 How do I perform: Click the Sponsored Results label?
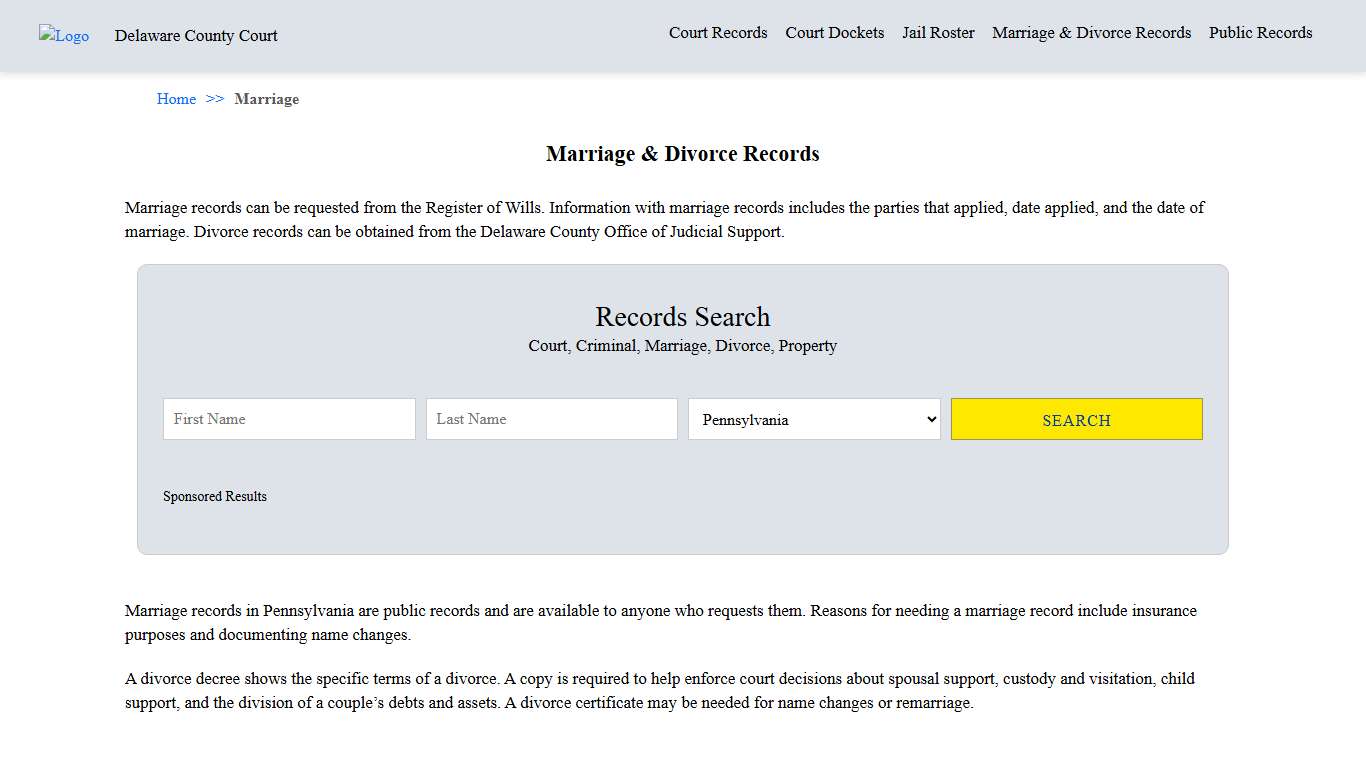(x=214, y=496)
